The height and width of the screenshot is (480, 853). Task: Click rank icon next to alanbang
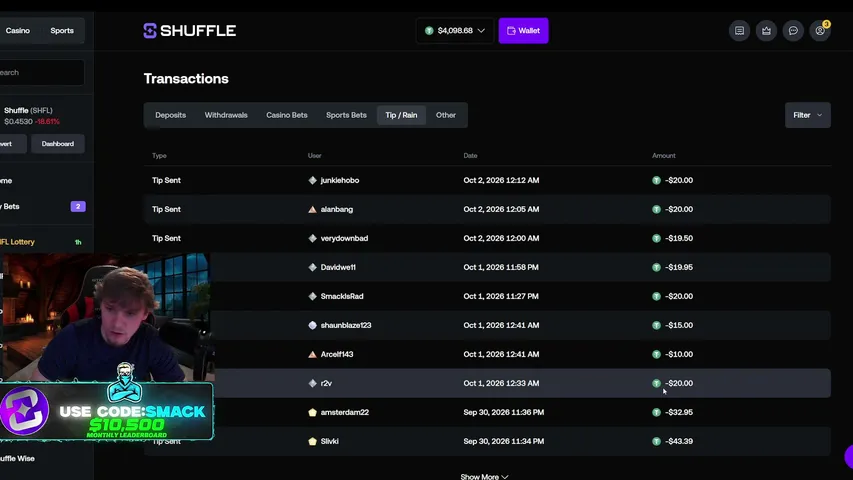click(312, 209)
